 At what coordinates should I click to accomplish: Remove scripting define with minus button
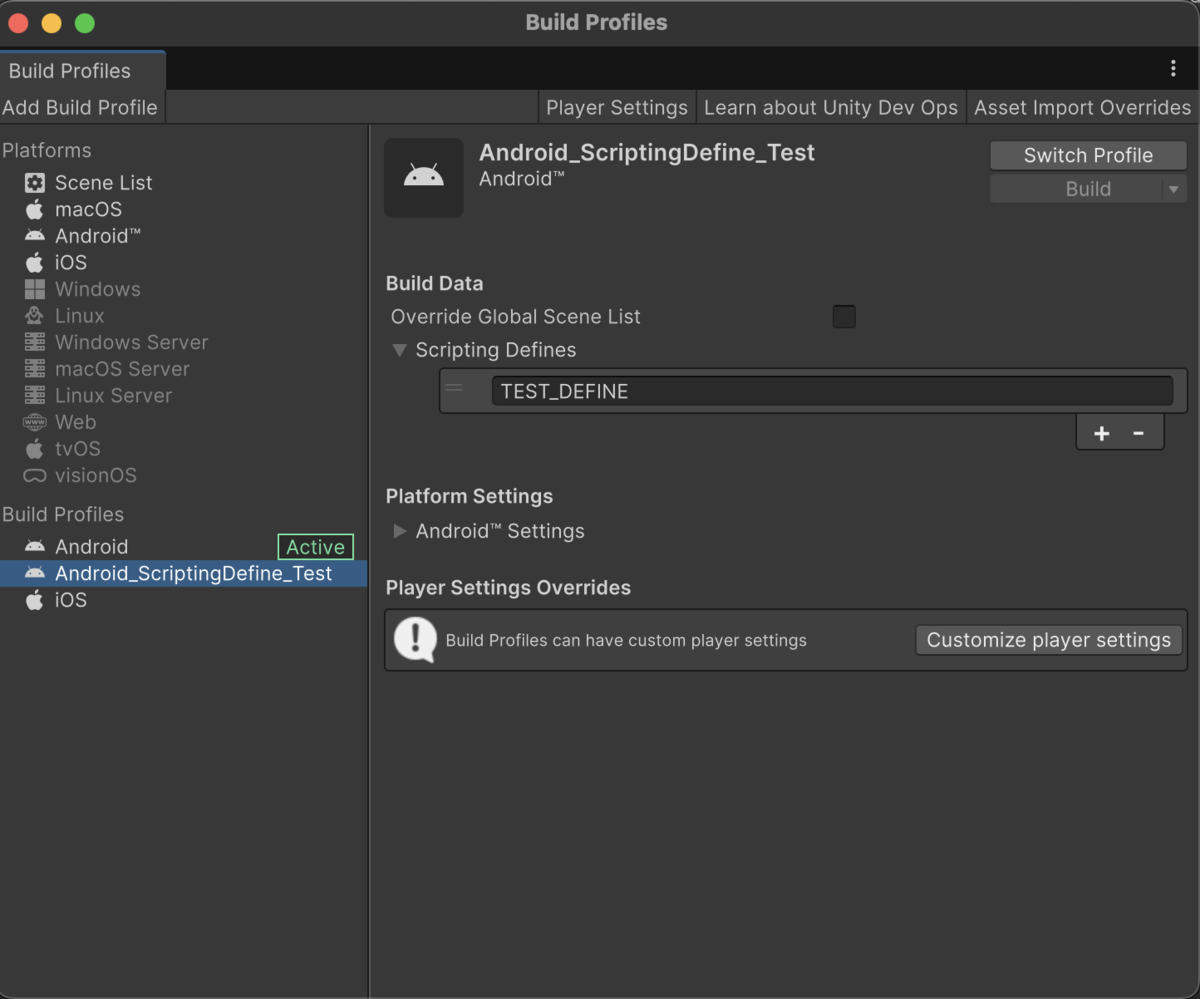pyautogui.click(x=1138, y=433)
